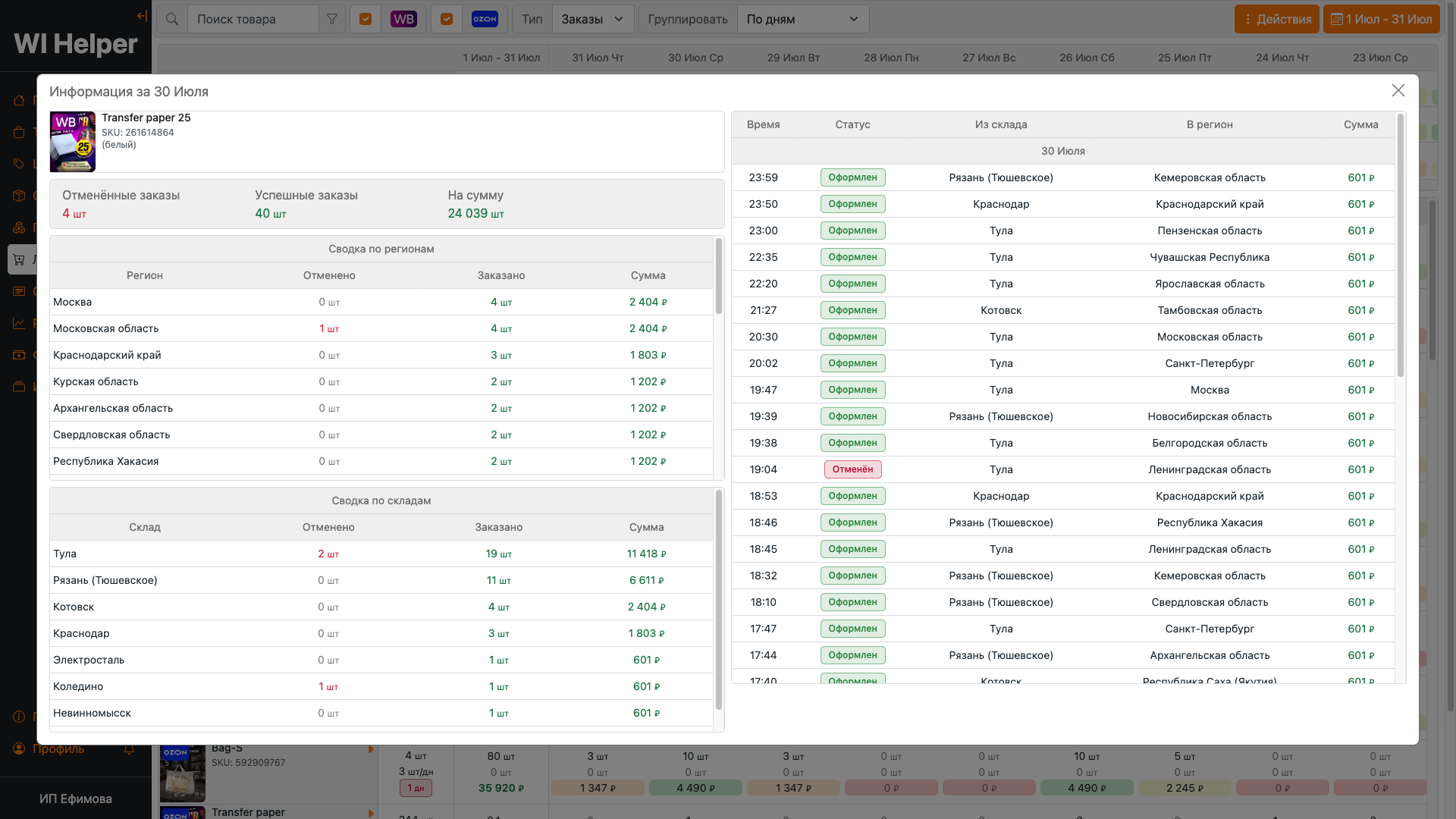This screenshot has height=819, width=1456.
Task: Toggle the WB marketplace checkbox
Action: pos(366,19)
